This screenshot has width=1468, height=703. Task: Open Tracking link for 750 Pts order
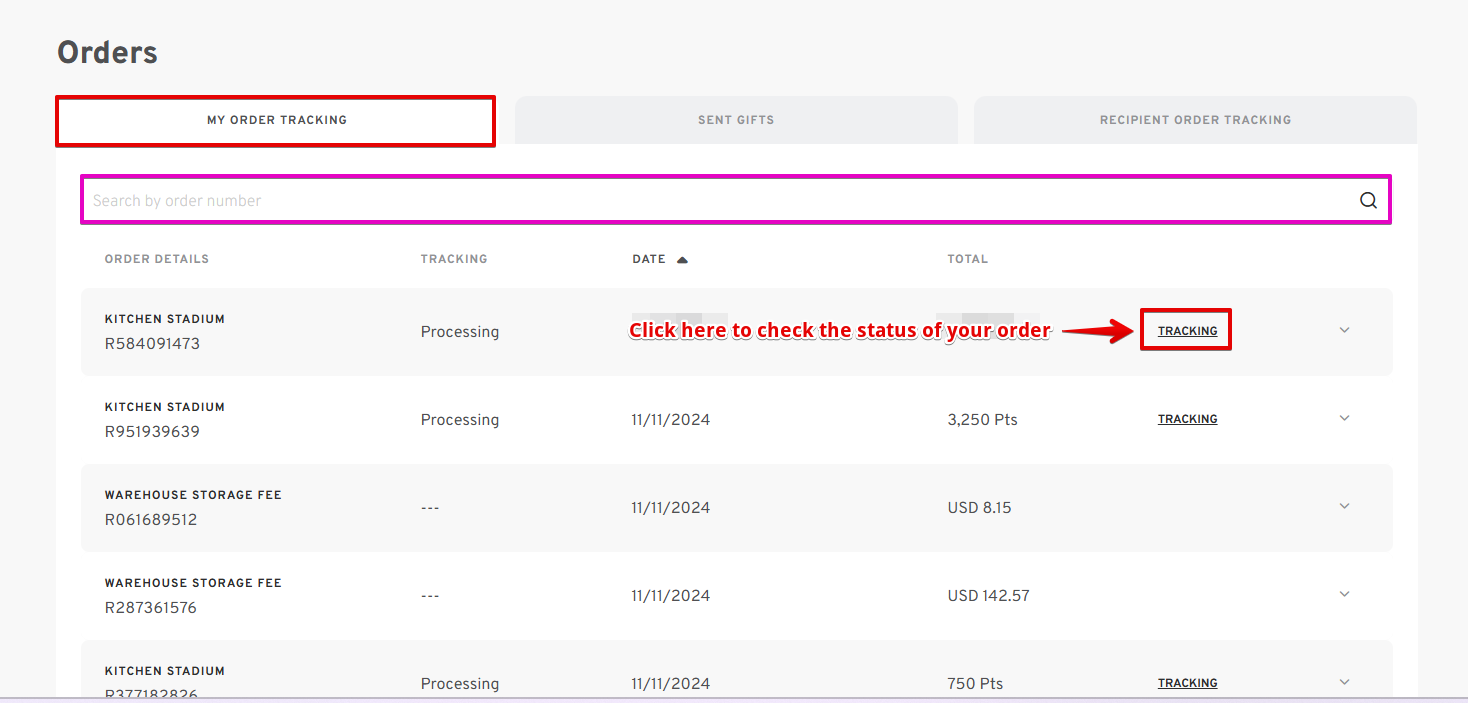(1187, 683)
